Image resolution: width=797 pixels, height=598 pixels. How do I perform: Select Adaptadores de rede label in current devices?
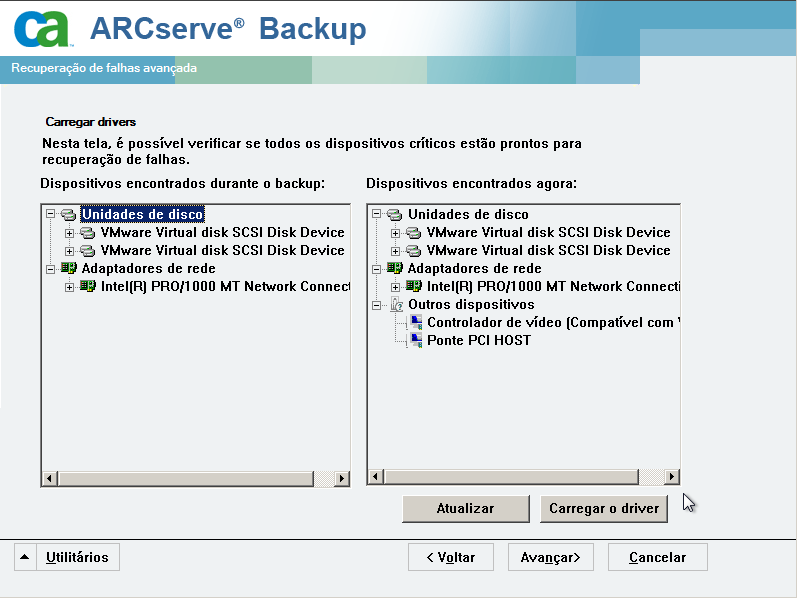pyautogui.click(x=474, y=268)
